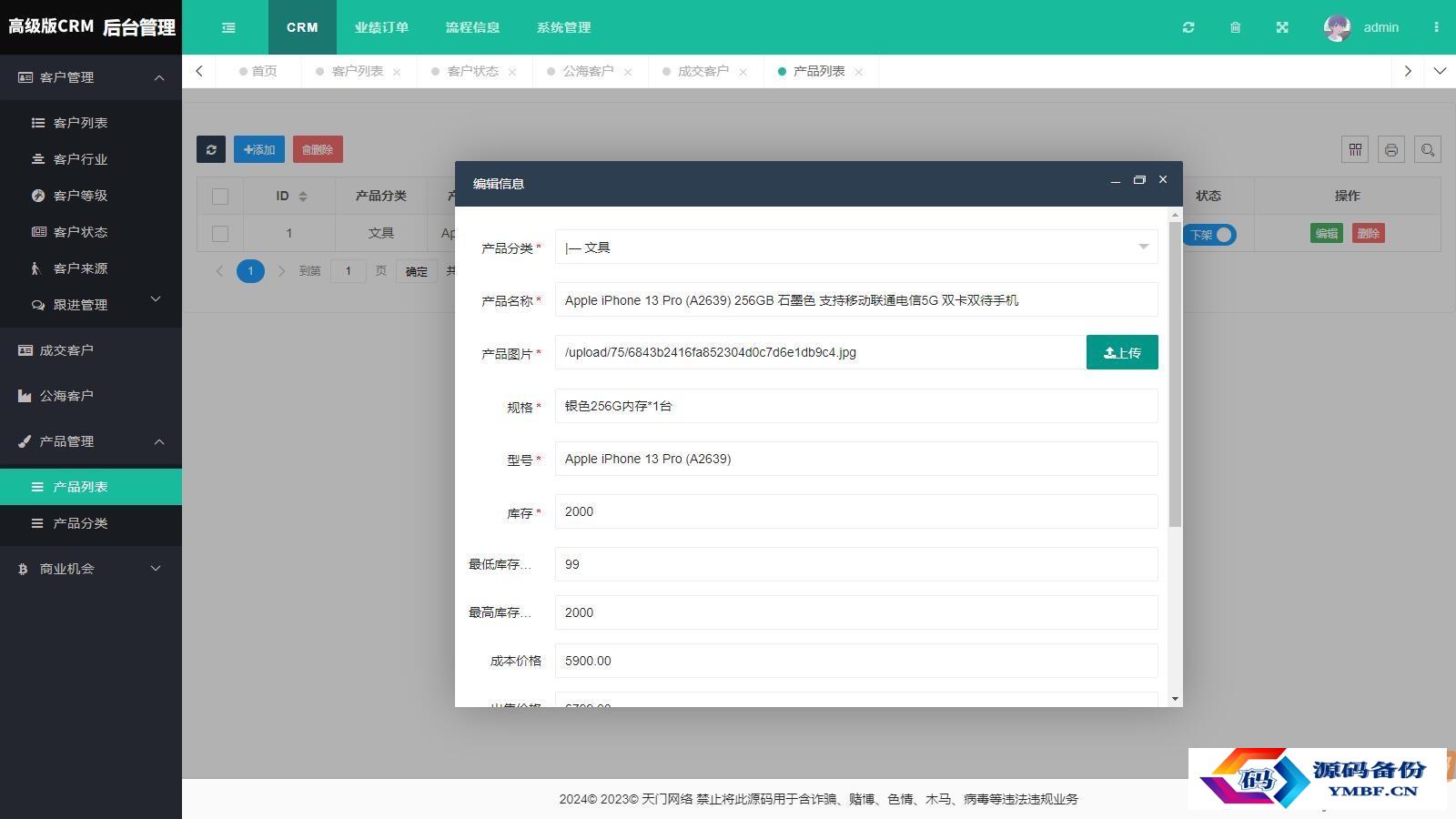Expand the 跟进管理 submenu
The image size is (1456, 819).
pyautogui.click(x=91, y=305)
